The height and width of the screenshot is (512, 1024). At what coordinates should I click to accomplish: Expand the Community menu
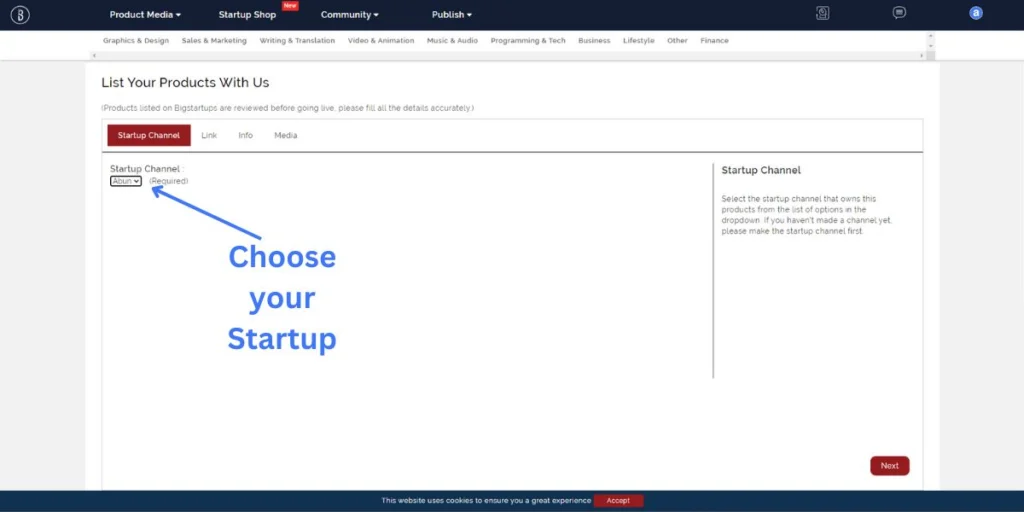[x=349, y=14]
